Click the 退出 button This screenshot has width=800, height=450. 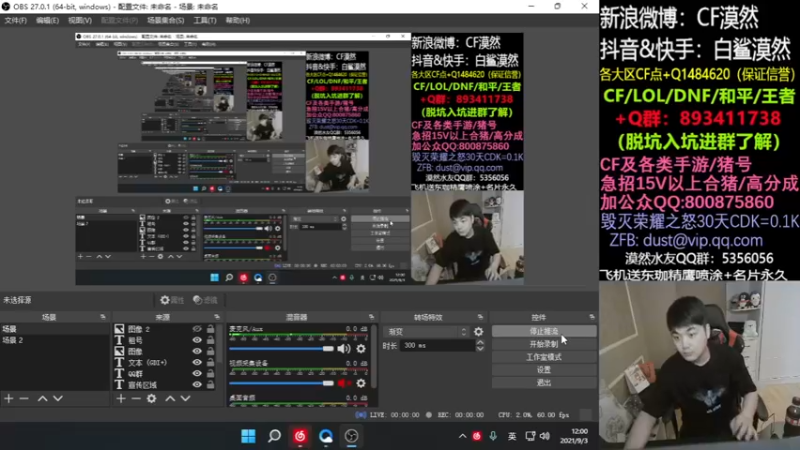point(544,382)
